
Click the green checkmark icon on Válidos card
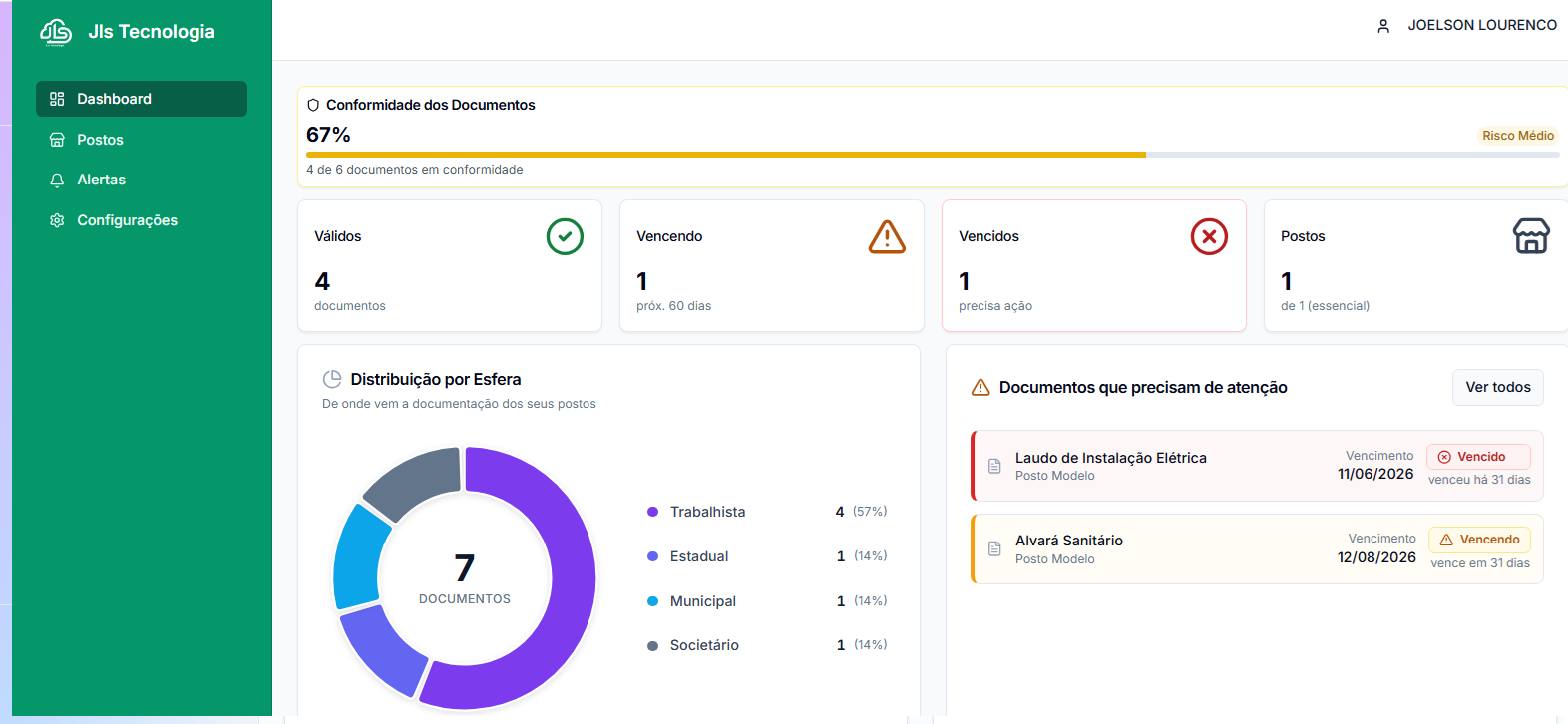[565, 236]
